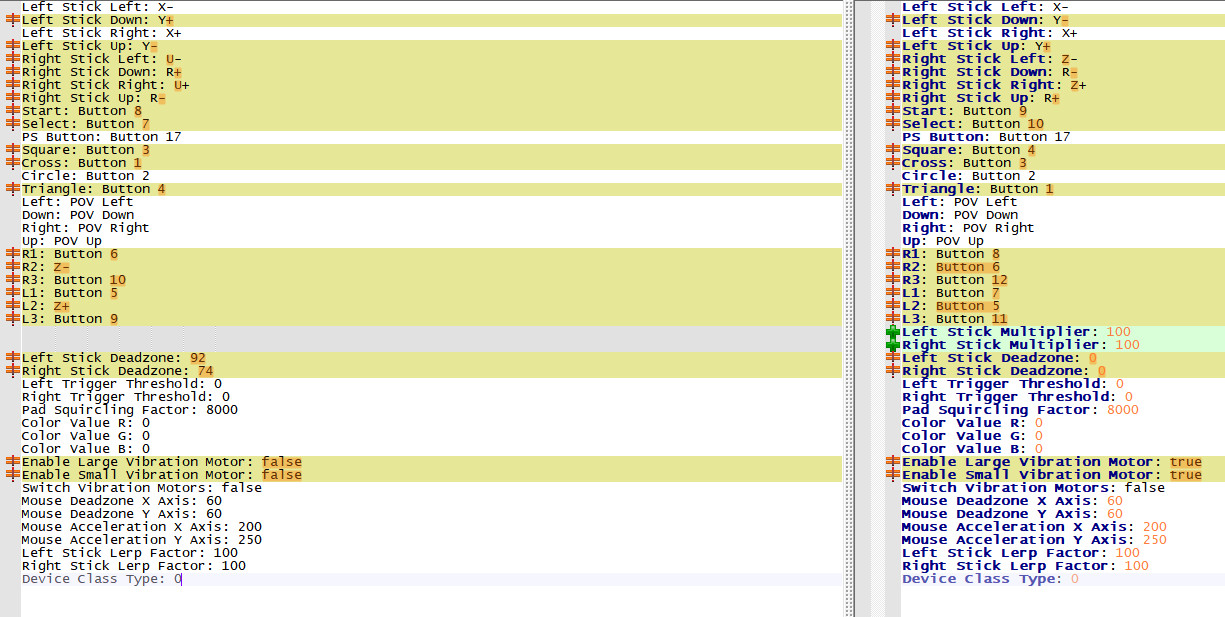Screen dimensions: 1225x617
Task: Click the right pane marker beside "R2: Button 6"
Action: pyautogui.click(x=890, y=266)
